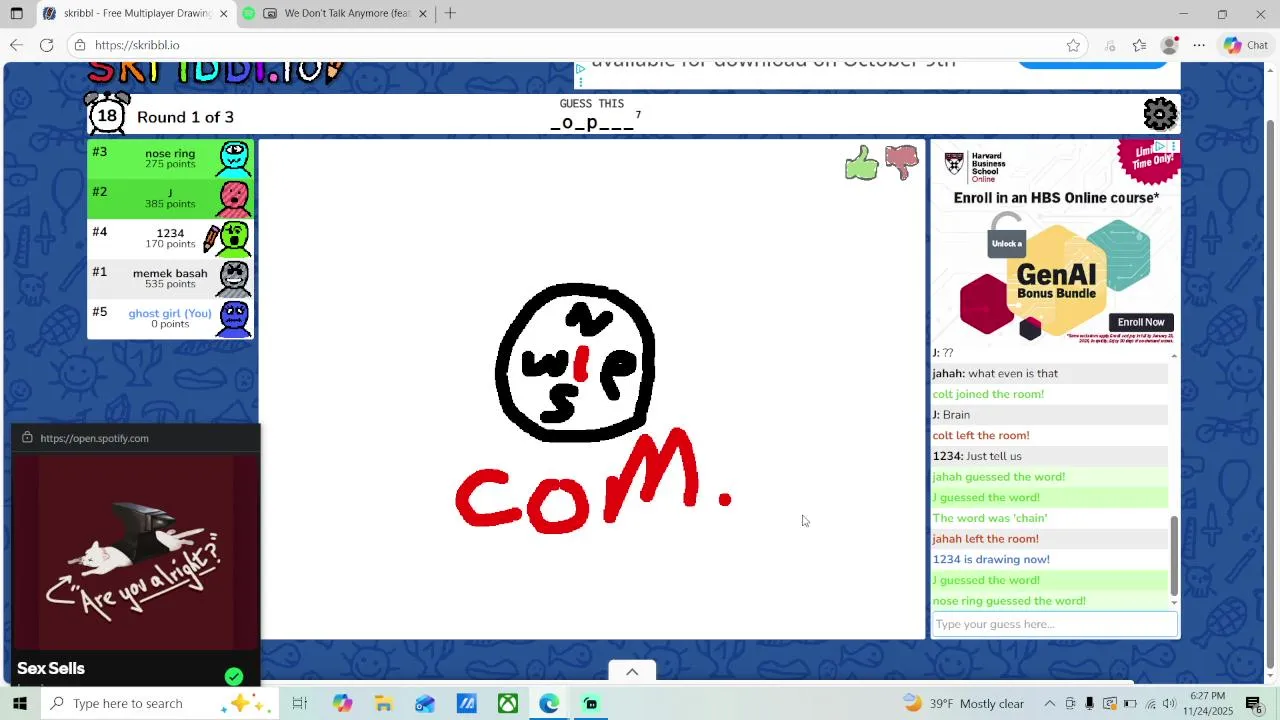Viewport: 1280px width, 720px height.
Task: Open the browser profile account icon
Action: (x=1169, y=45)
